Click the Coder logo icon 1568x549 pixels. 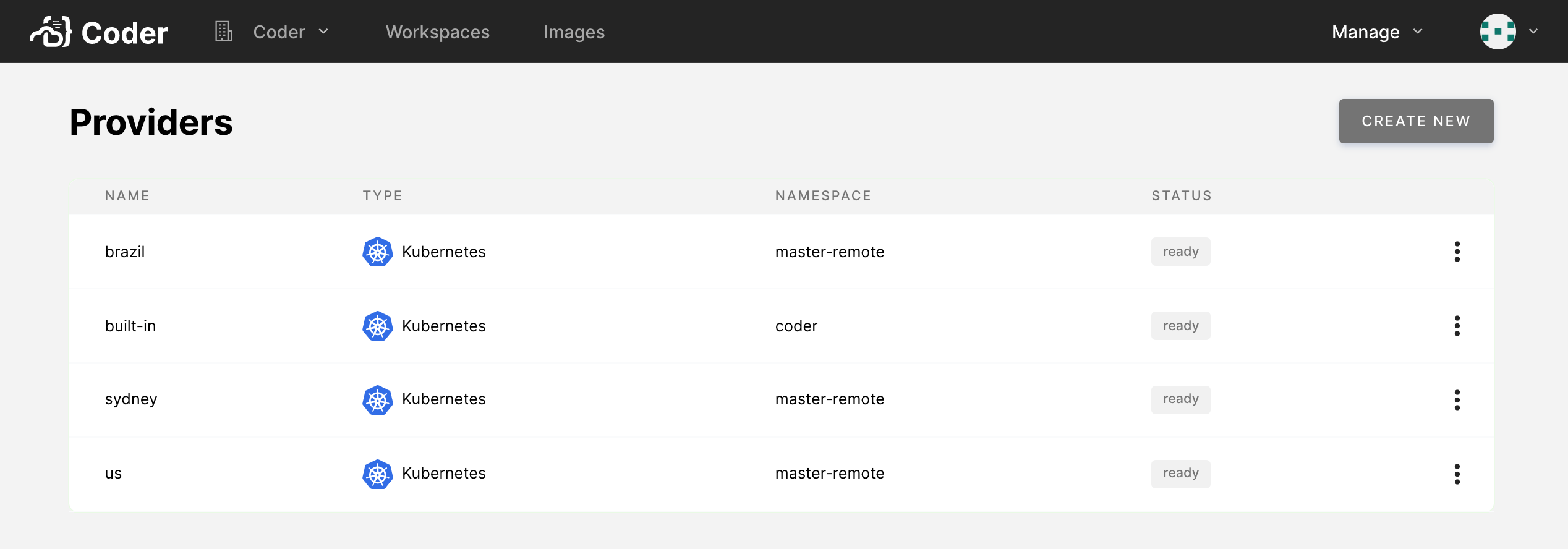point(50,32)
